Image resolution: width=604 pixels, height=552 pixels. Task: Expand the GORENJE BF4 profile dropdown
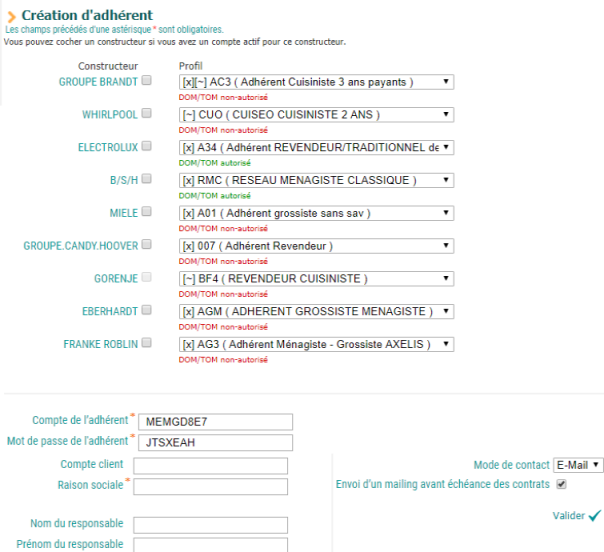pos(316,279)
